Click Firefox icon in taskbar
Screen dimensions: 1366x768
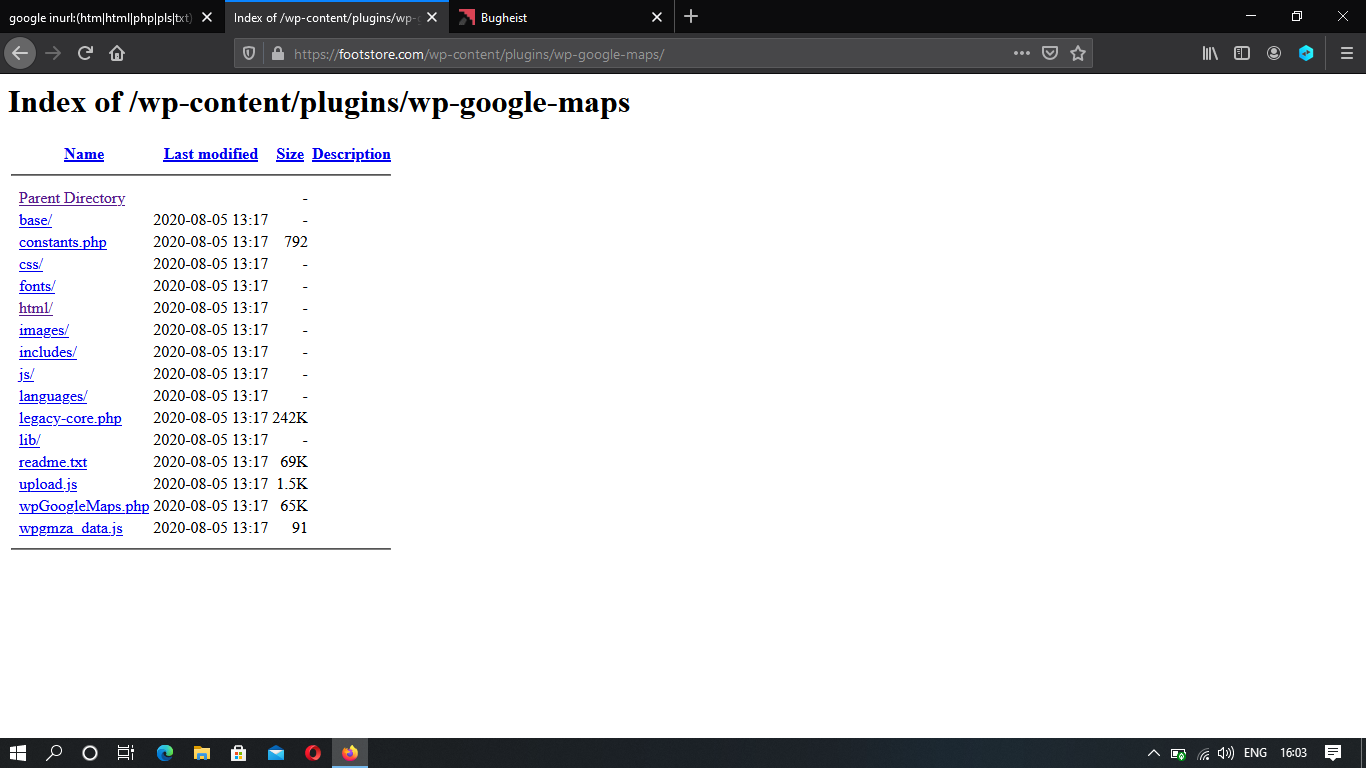[350, 753]
